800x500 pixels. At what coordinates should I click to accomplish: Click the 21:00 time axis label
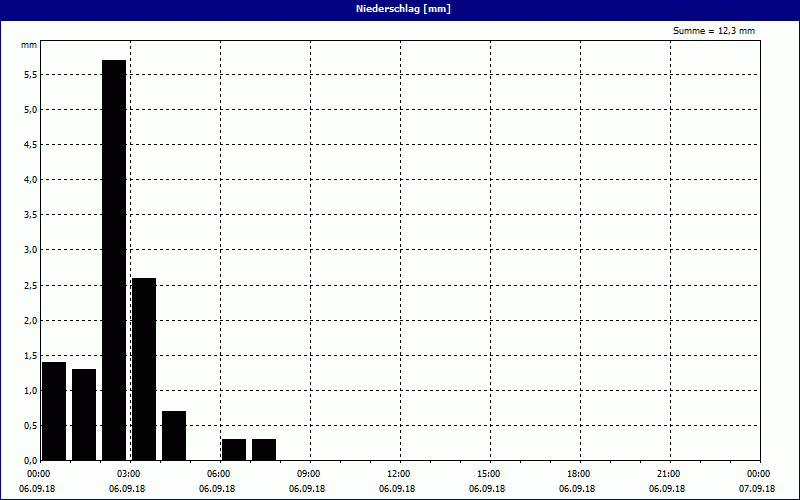click(668, 473)
